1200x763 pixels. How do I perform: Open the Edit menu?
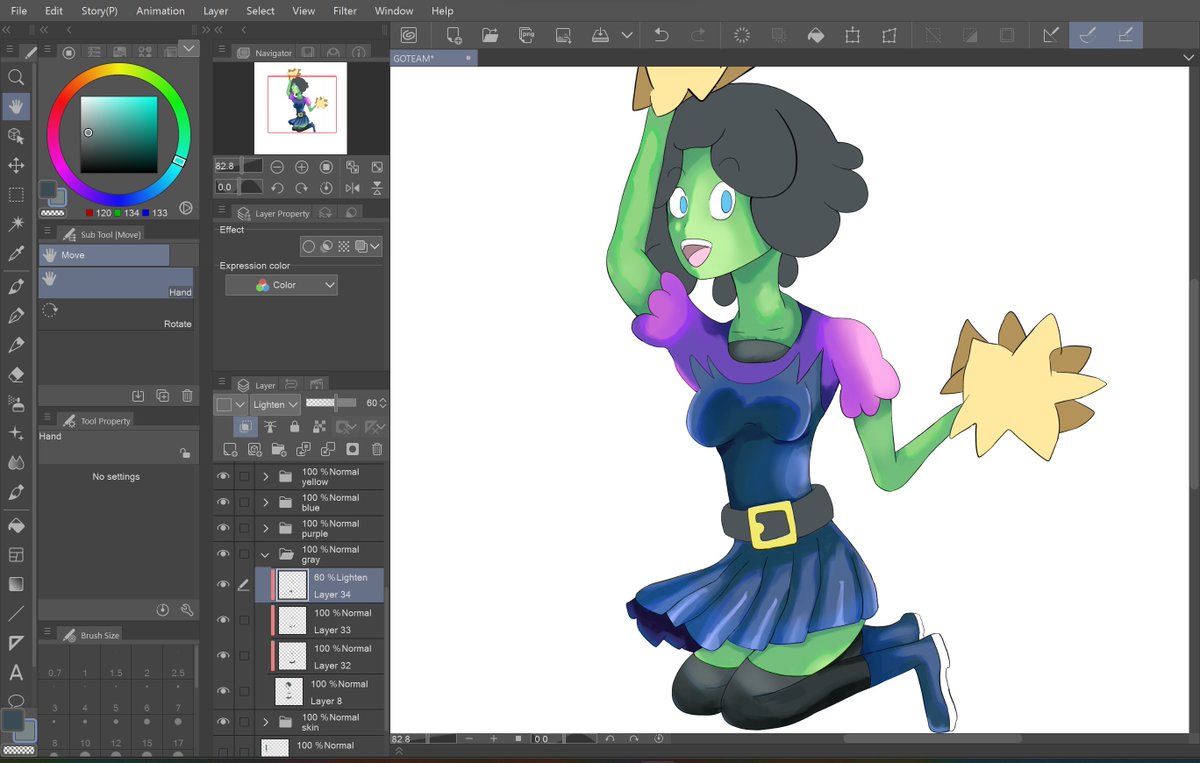54,11
